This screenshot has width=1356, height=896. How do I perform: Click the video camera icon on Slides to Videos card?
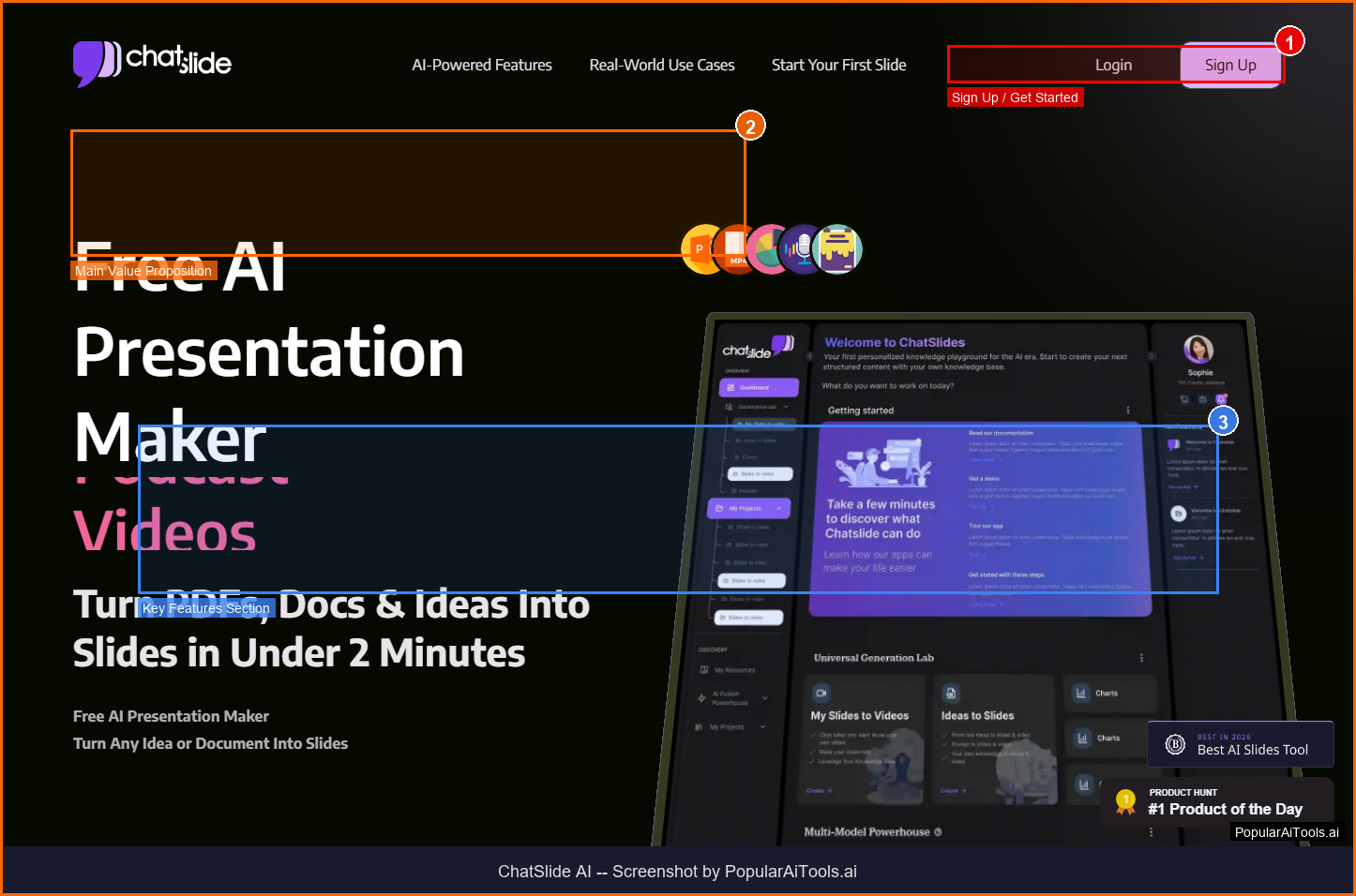(x=821, y=694)
